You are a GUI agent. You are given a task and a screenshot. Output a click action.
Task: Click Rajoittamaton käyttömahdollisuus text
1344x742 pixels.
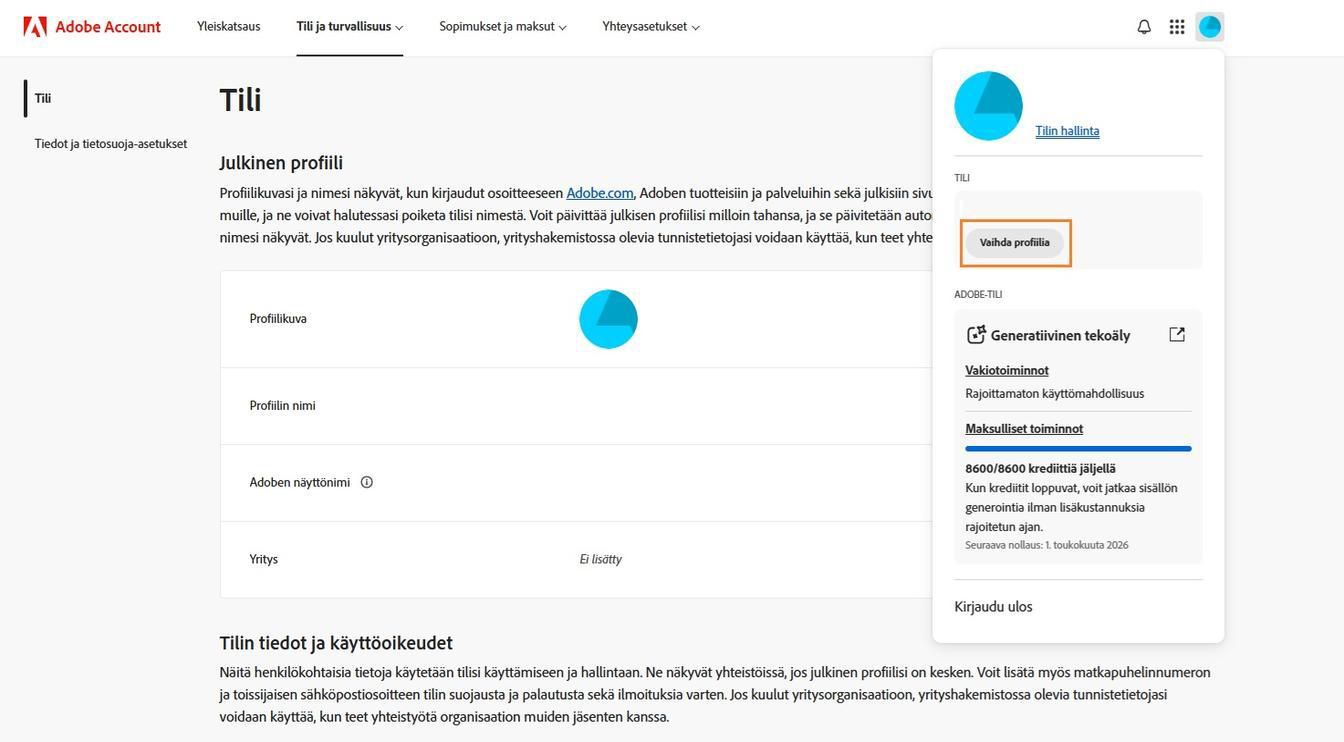(1054, 394)
